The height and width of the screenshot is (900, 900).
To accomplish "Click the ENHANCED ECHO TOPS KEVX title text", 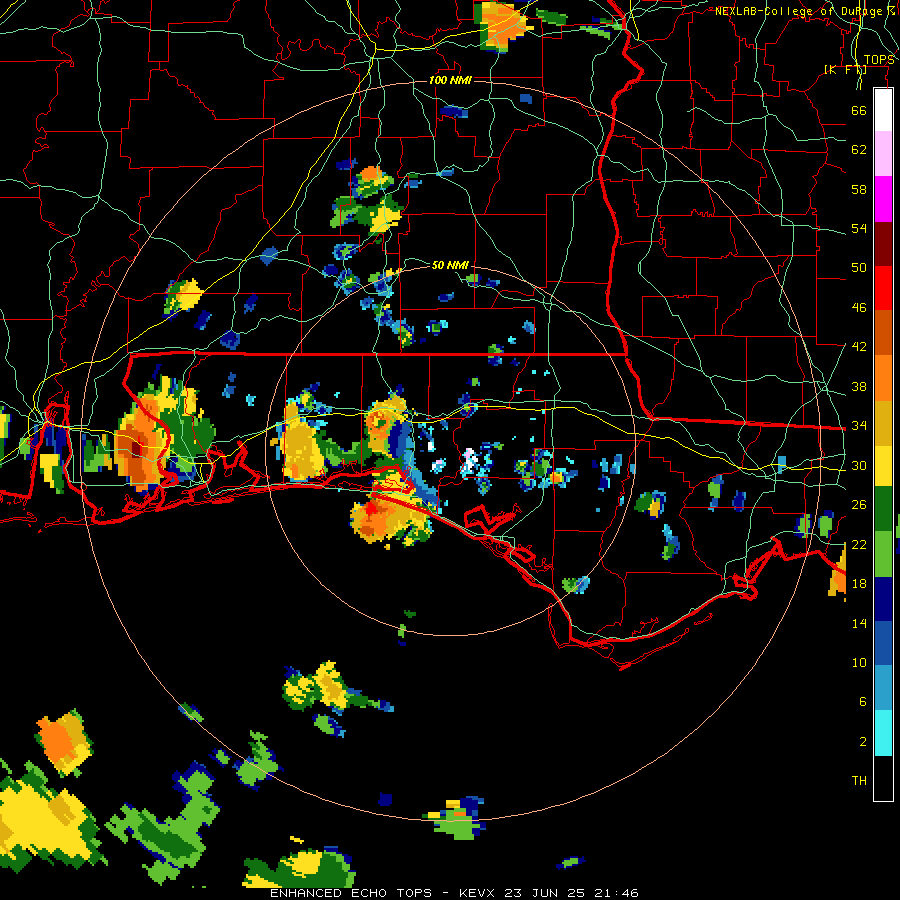I will click(x=454, y=893).
